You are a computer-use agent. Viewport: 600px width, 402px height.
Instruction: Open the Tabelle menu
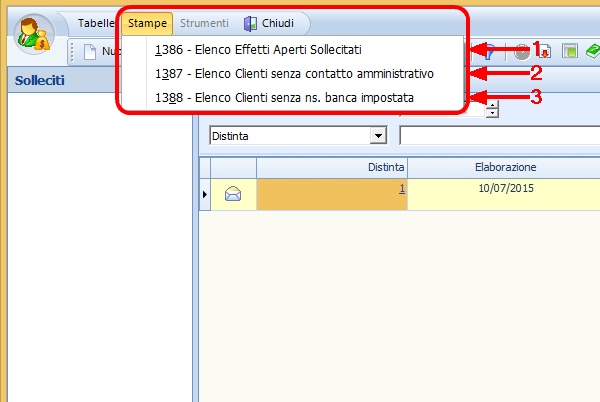[x=97, y=23]
